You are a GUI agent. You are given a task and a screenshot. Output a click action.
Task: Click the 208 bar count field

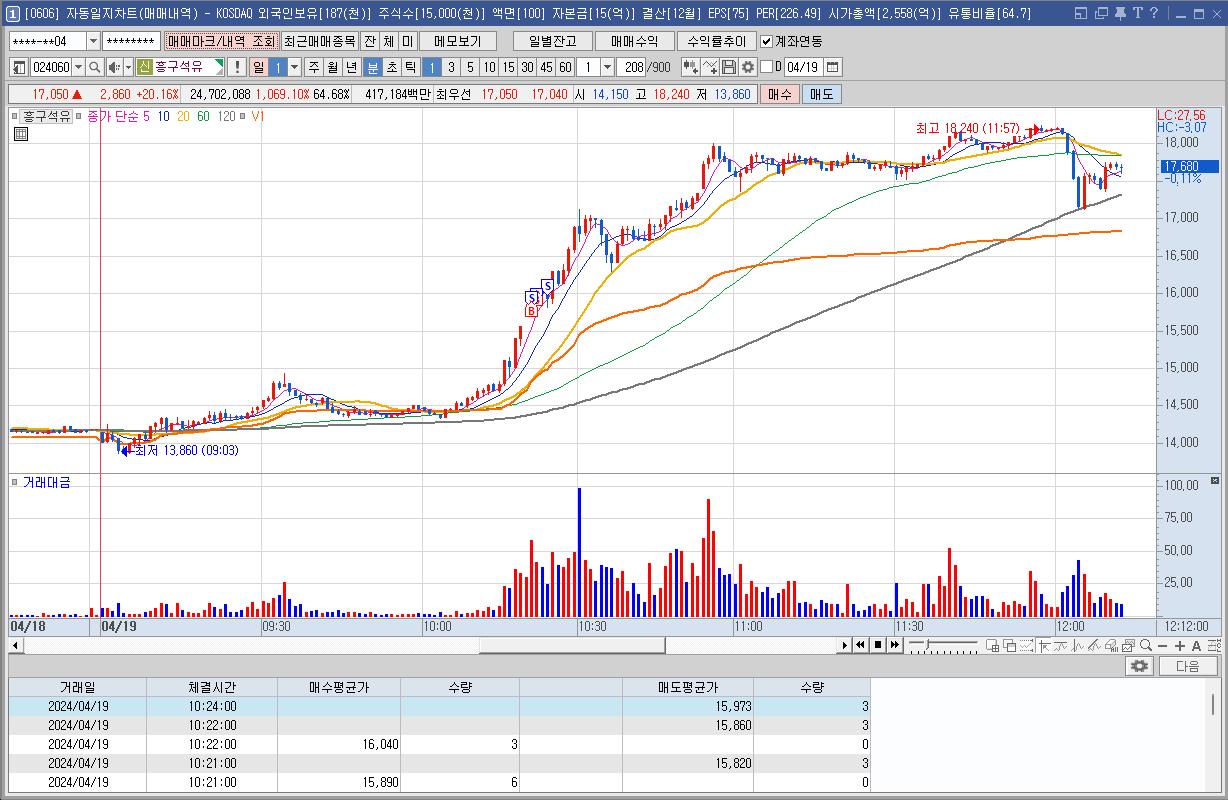click(633, 67)
